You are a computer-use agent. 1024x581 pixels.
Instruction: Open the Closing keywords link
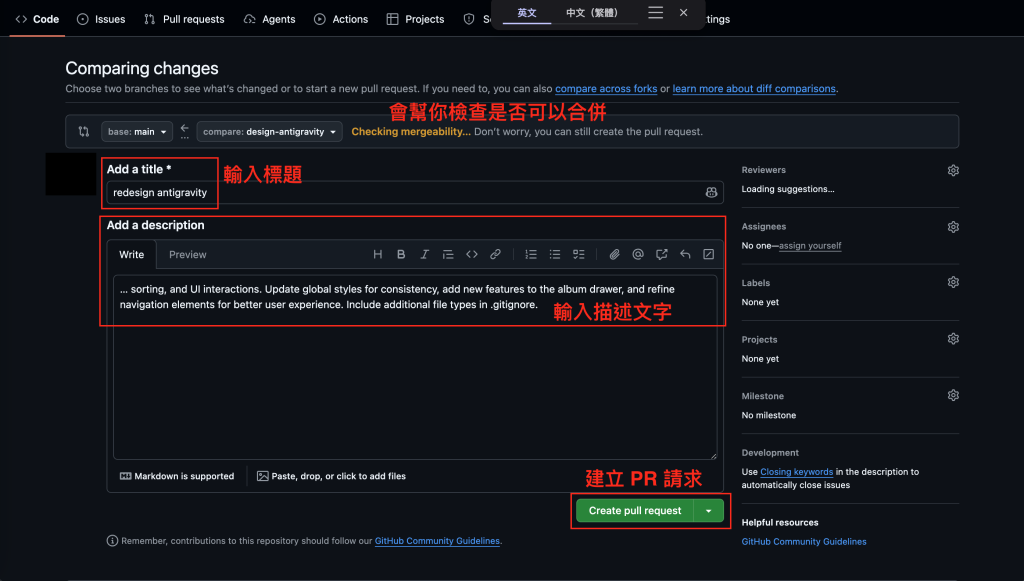[797, 472]
